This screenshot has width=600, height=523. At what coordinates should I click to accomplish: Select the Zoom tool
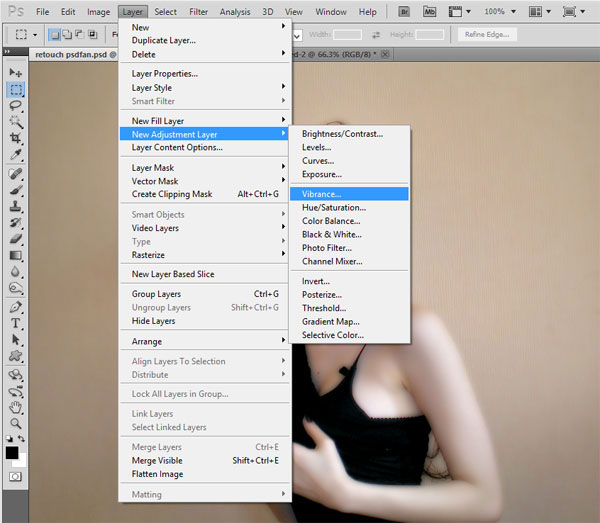15,424
